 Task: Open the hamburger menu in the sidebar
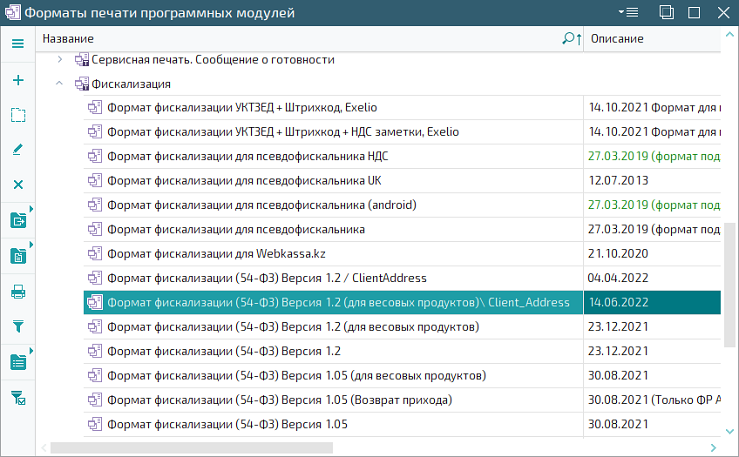[x=17, y=44]
